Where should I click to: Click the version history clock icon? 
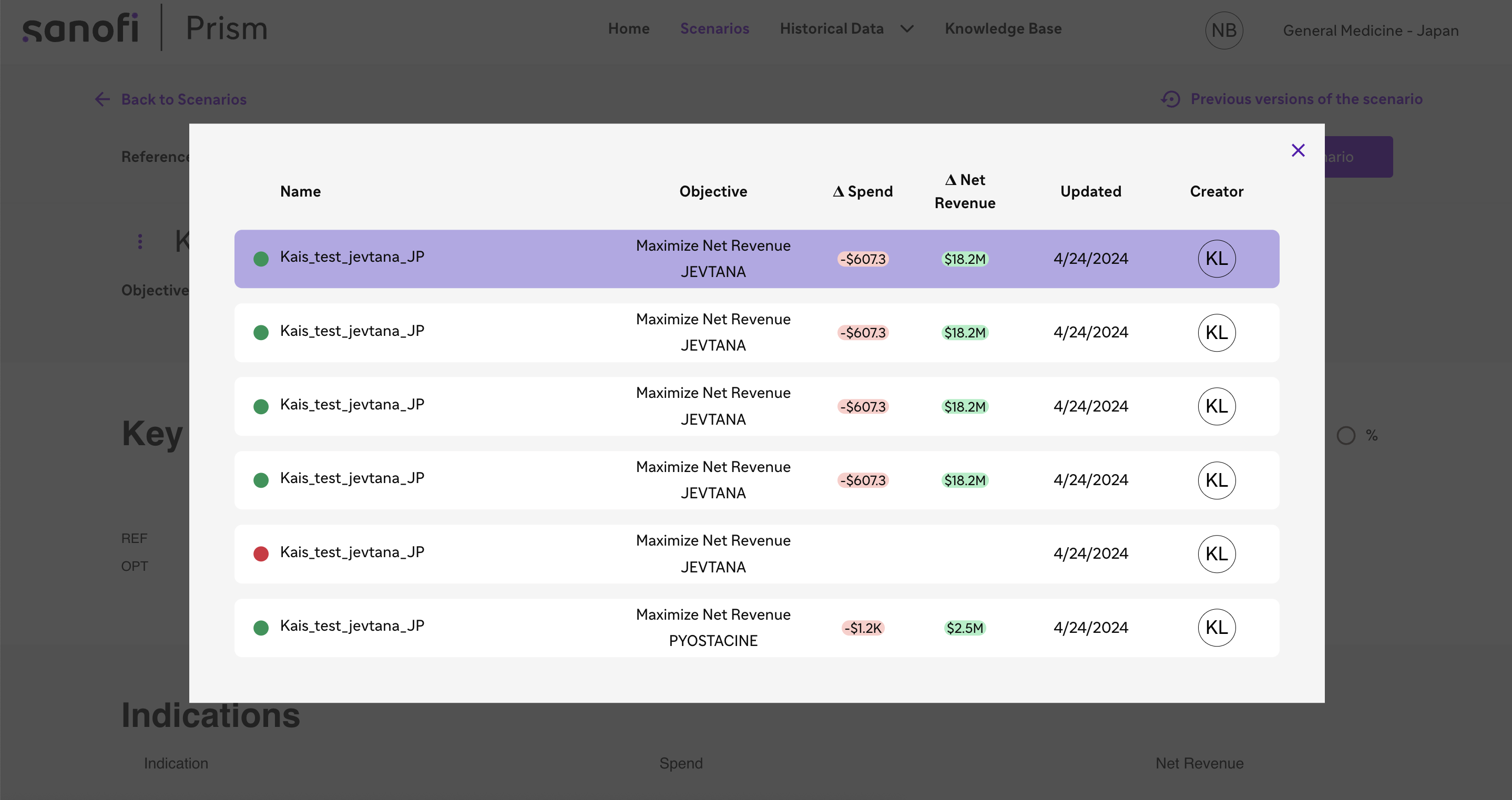click(x=1170, y=99)
